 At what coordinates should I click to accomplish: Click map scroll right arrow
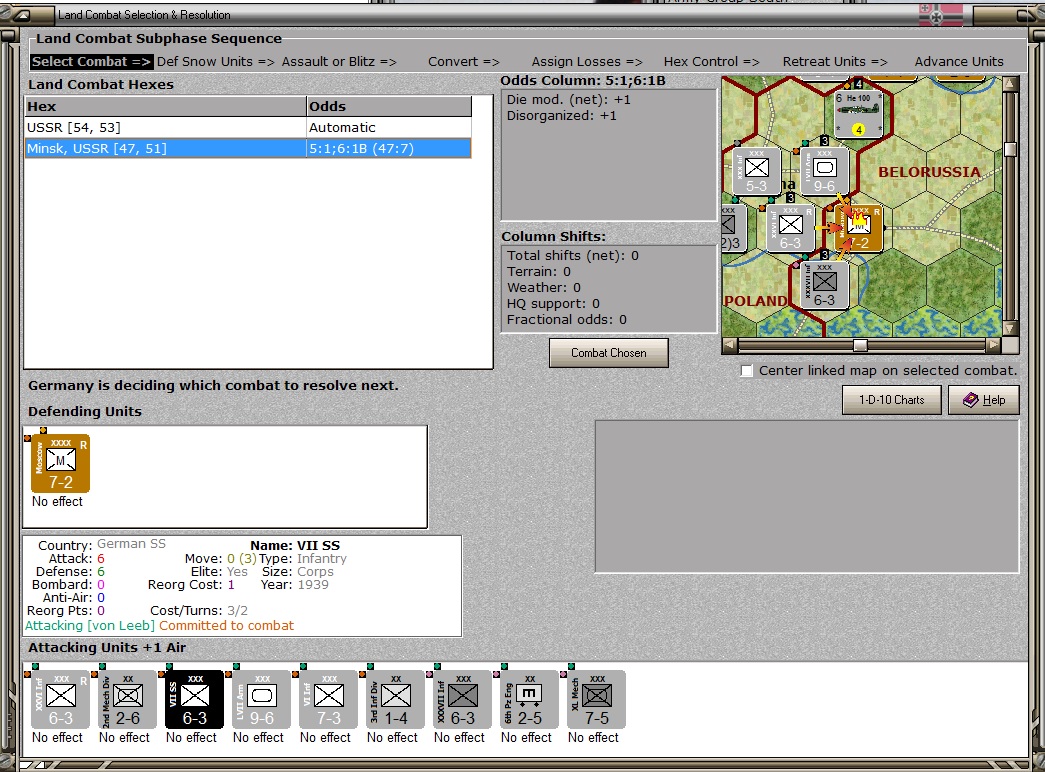[994, 345]
